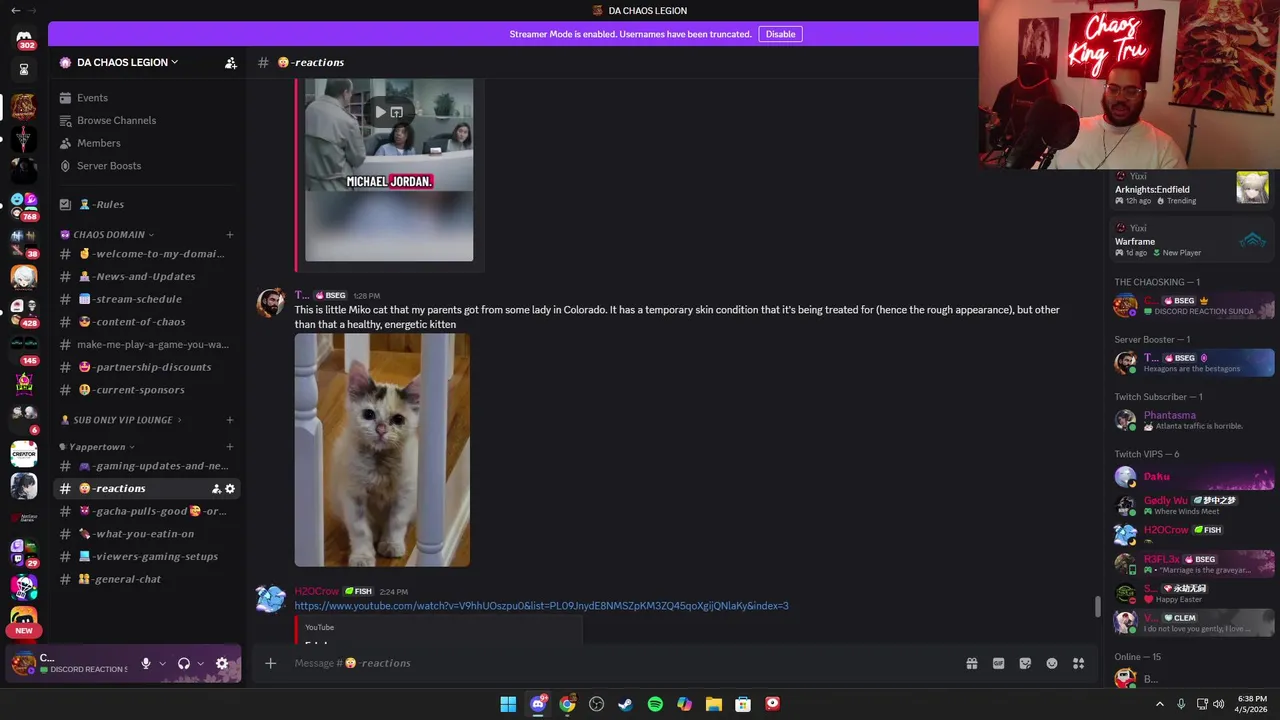Open the sticker picker
Viewport: 1280px width, 720px height.
(1025, 663)
